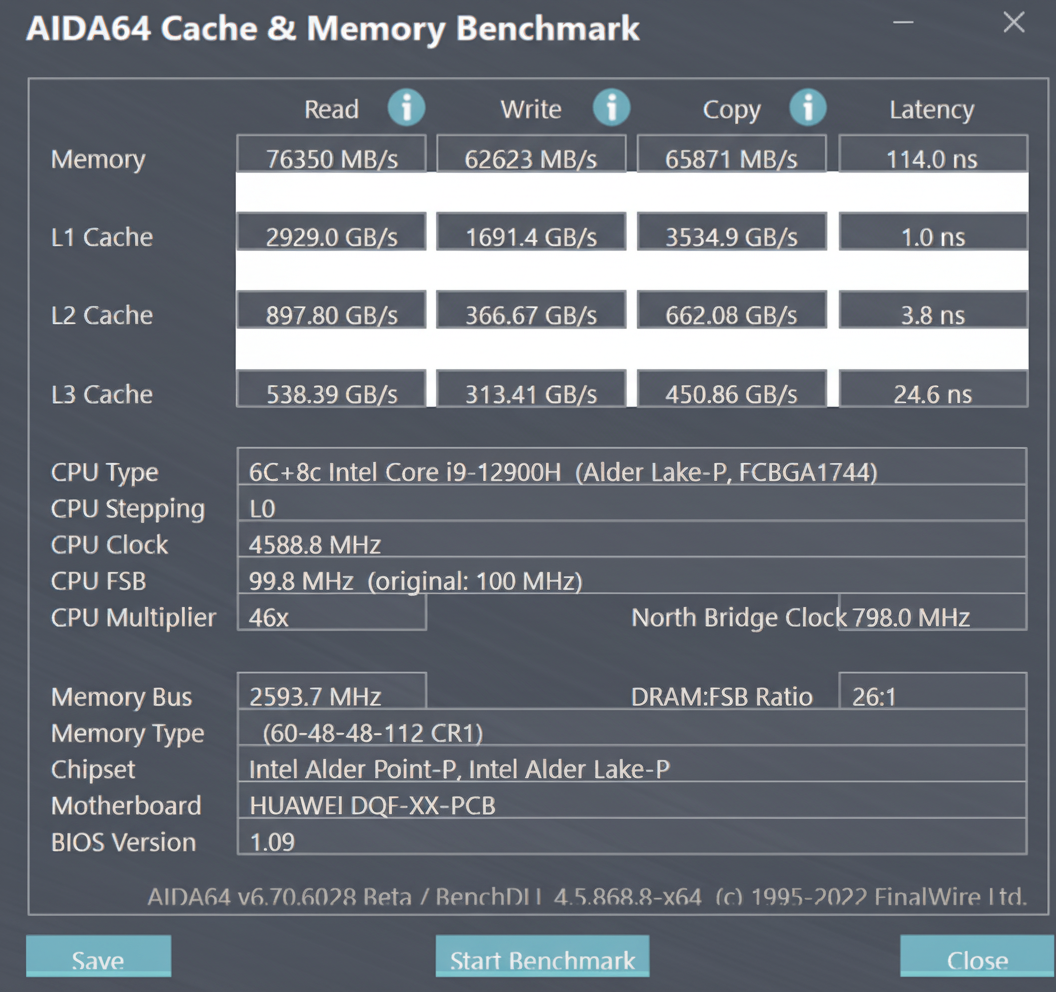Click the L1 Cache Write result

pyautogui.click(x=531, y=235)
